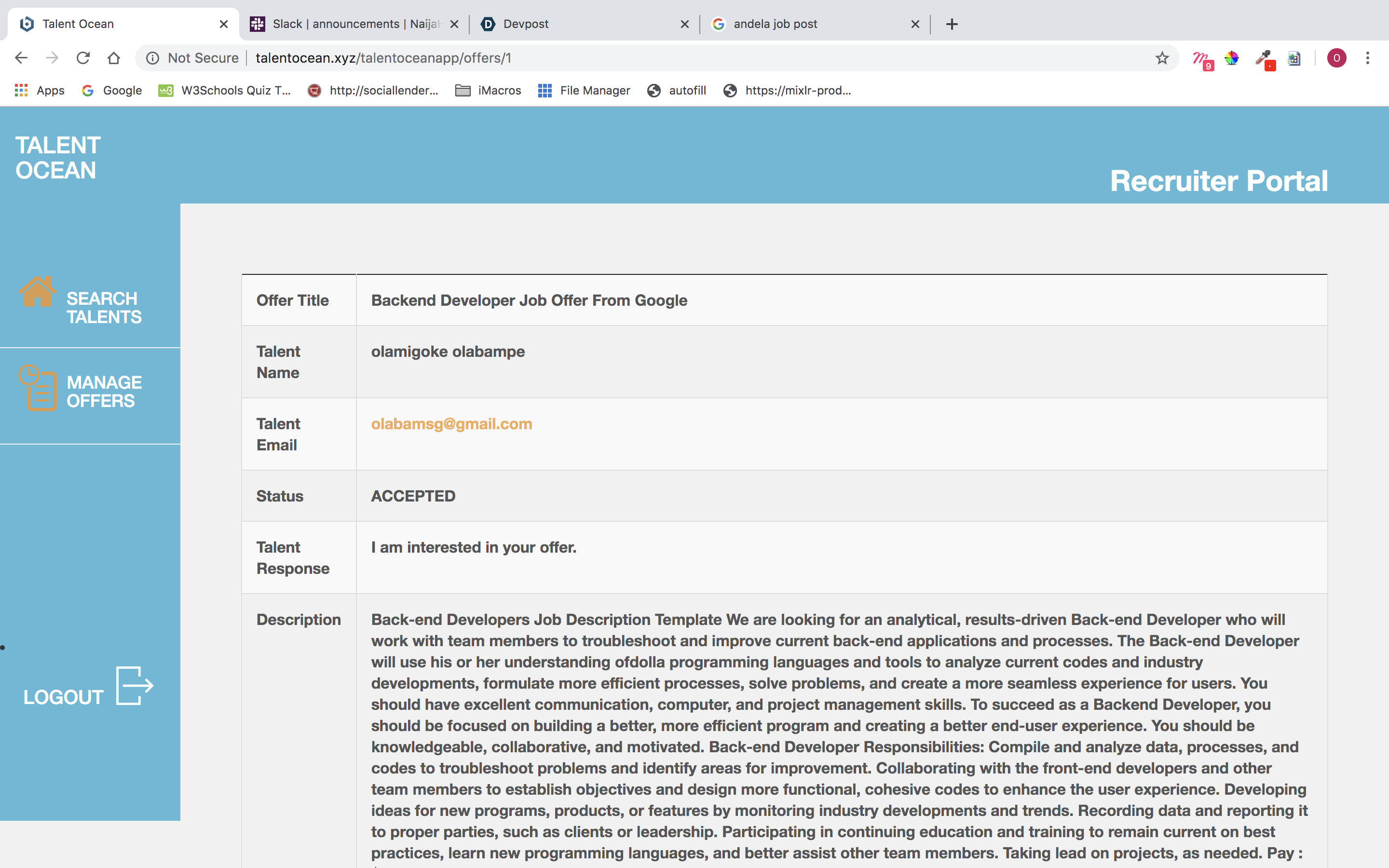
Task: Switch to the Slack announcements tab
Action: pos(353,24)
